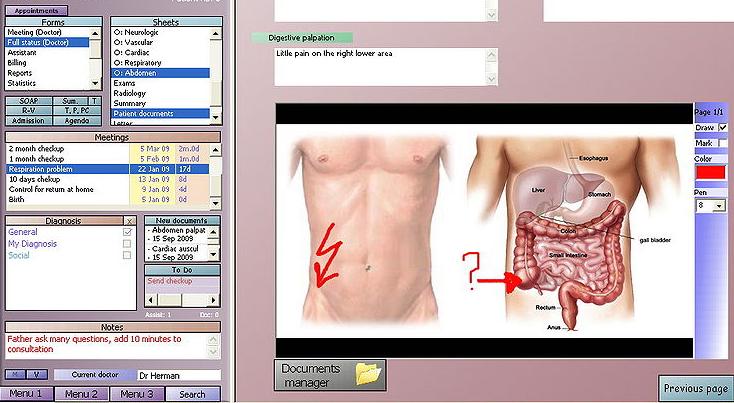Enable the Mark checkbox

click(723, 144)
